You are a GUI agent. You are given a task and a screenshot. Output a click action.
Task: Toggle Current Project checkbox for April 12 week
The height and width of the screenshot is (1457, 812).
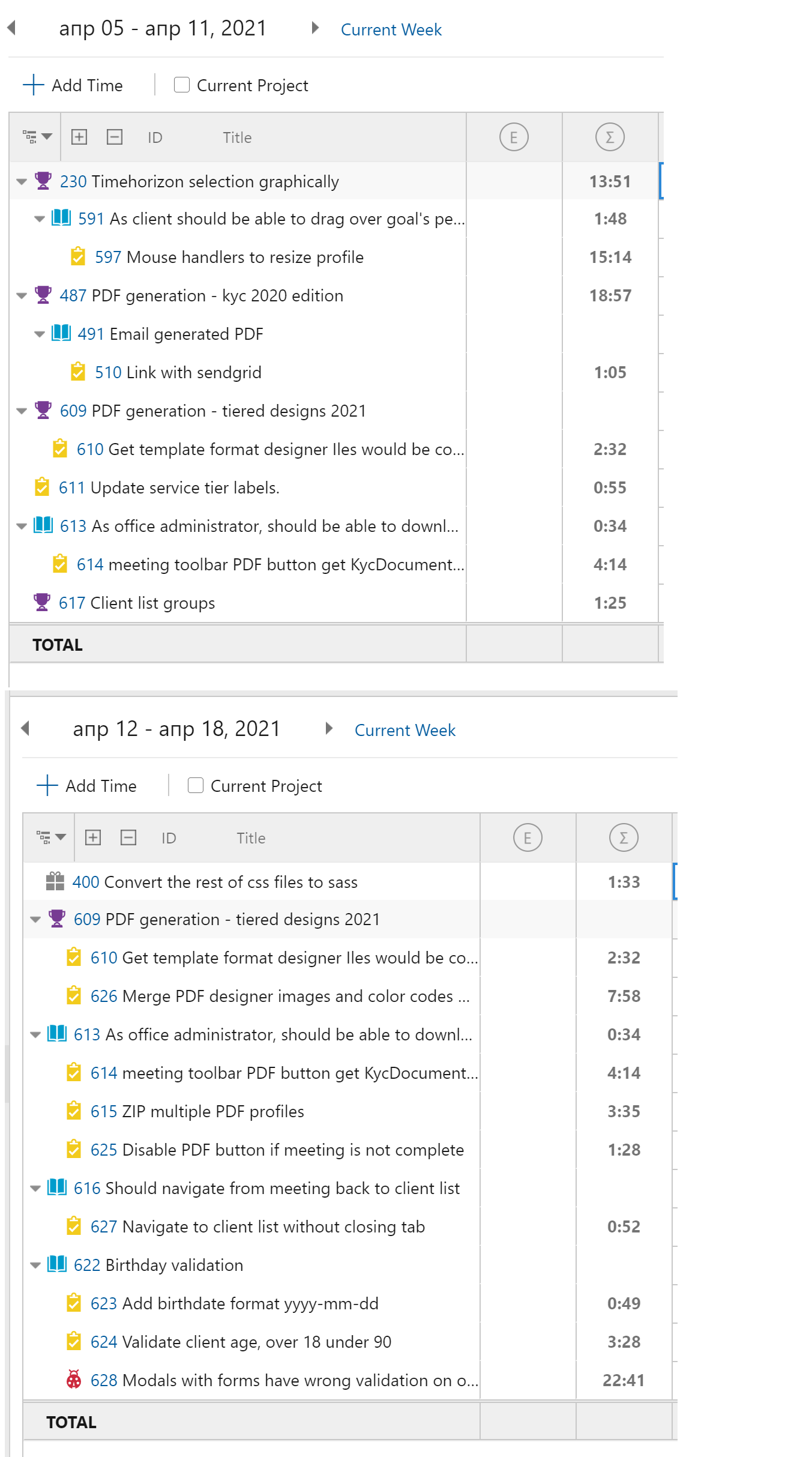point(196,785)
